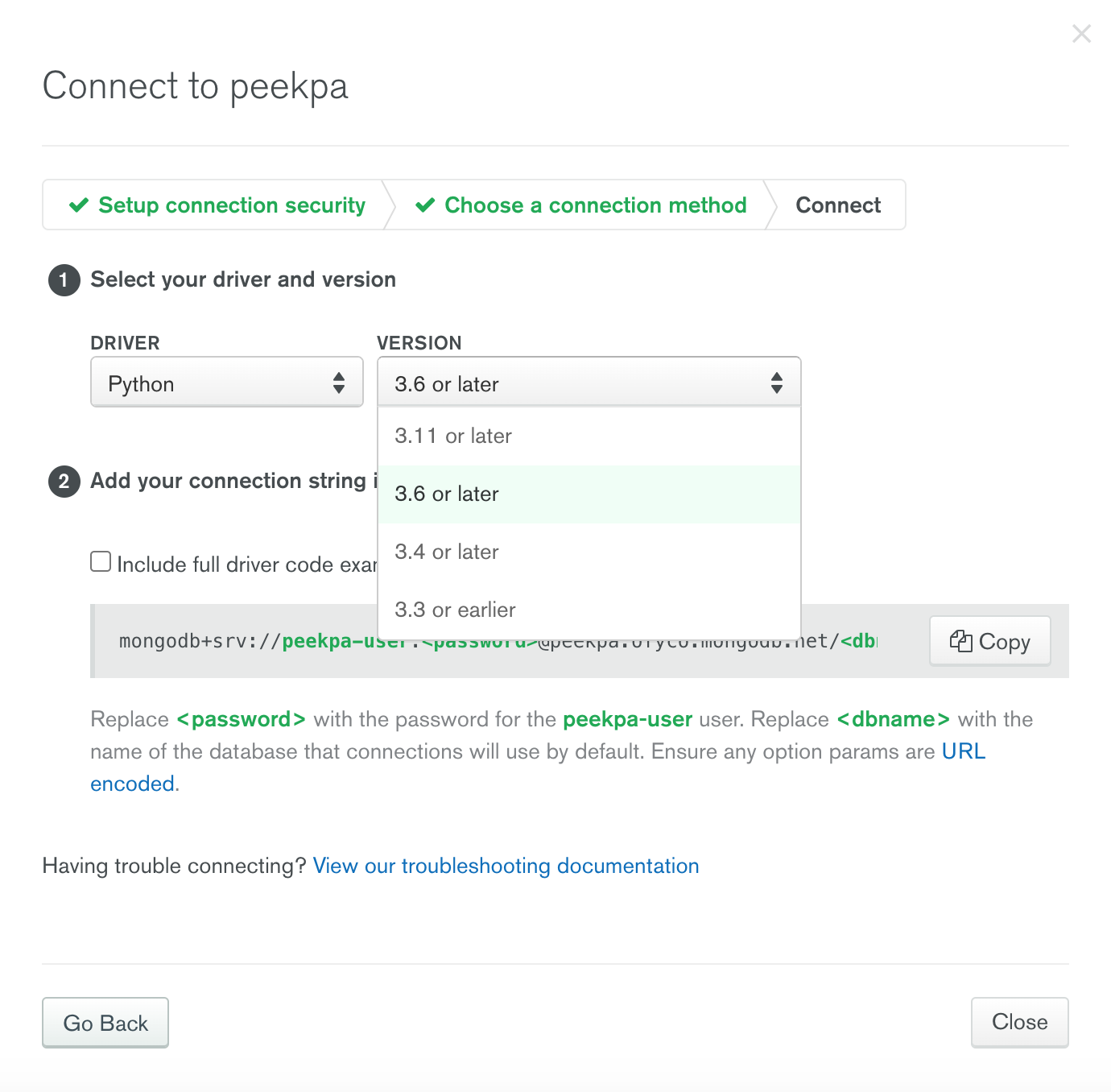Close dialog with the X icon
The height and width of the screenshot is (1092, 1111).
[x=1081, y=34]
